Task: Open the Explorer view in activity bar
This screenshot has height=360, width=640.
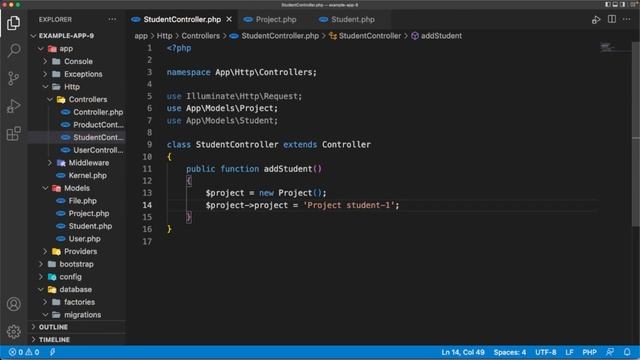Action: [13, 23]
